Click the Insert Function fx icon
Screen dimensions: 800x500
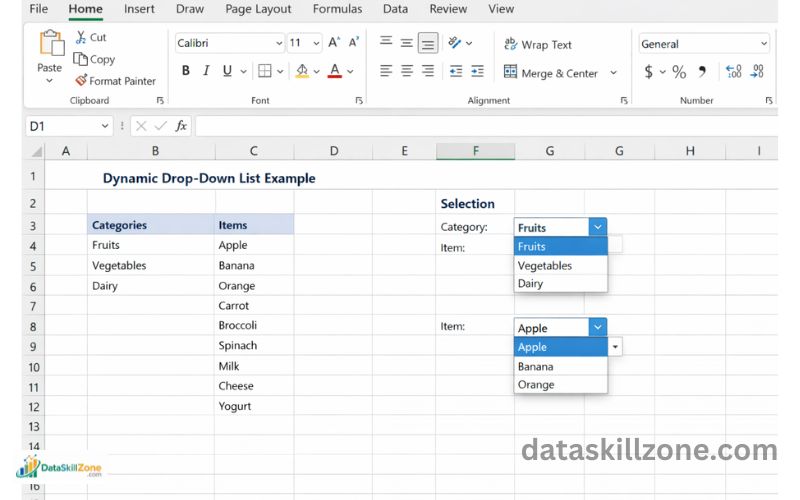[x=181, y=126]
